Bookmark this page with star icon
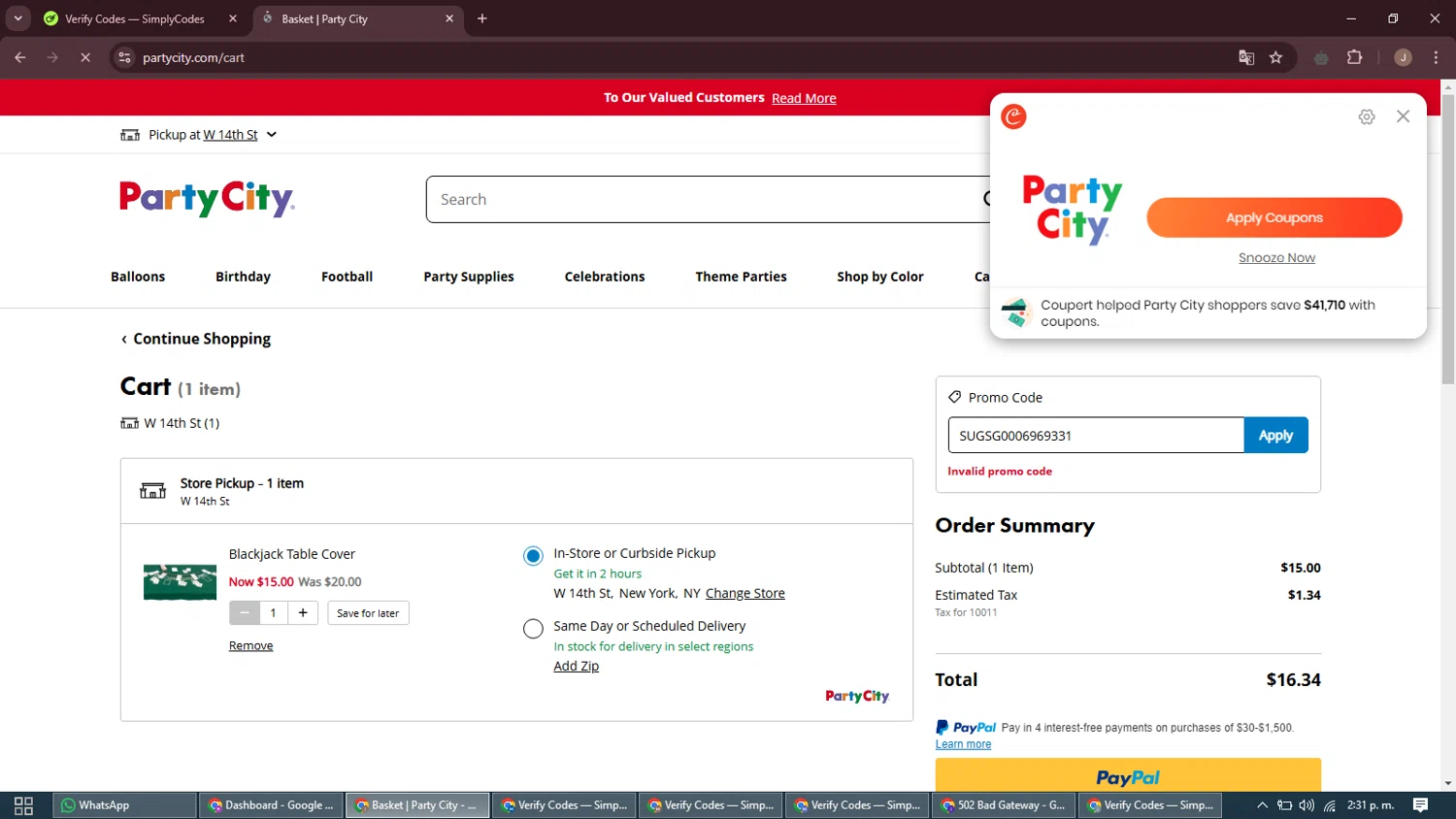Screen dimensions: 1456x819 [1275, 58]
